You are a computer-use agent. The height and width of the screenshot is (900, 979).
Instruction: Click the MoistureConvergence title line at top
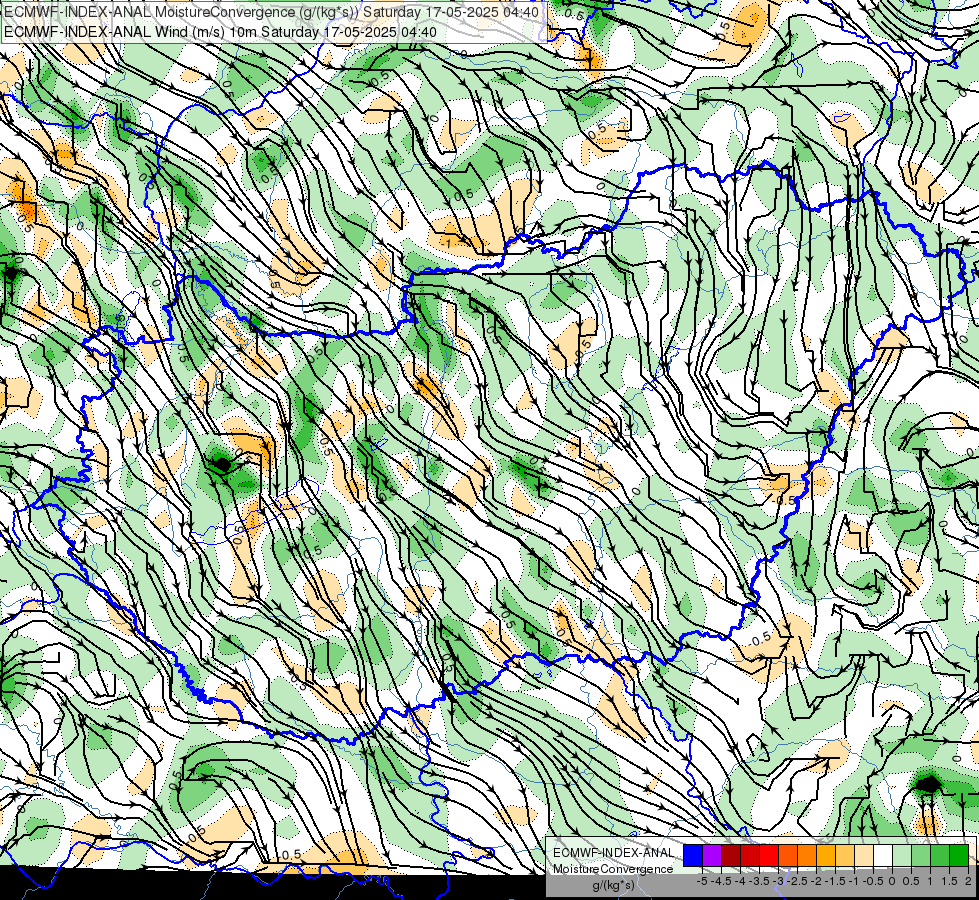tap(271, 12)
